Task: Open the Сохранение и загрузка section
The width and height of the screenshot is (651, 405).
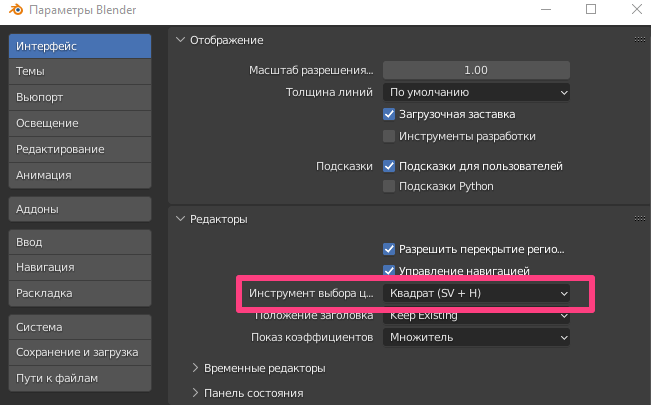Action: click(x=80, y=352)
